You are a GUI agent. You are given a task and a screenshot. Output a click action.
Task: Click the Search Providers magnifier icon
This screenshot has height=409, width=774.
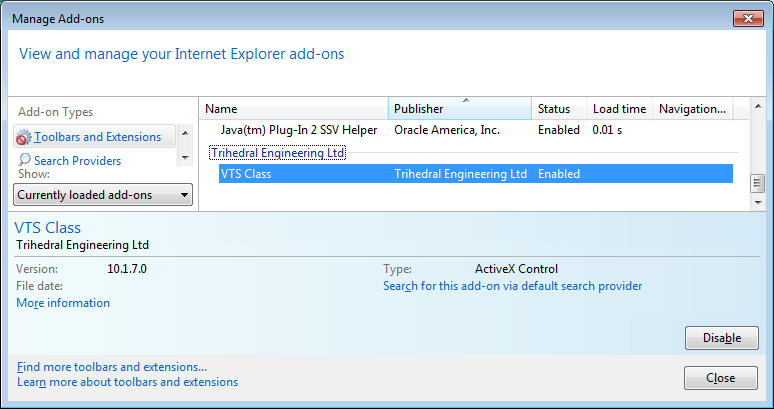click(x=24, y=159)
